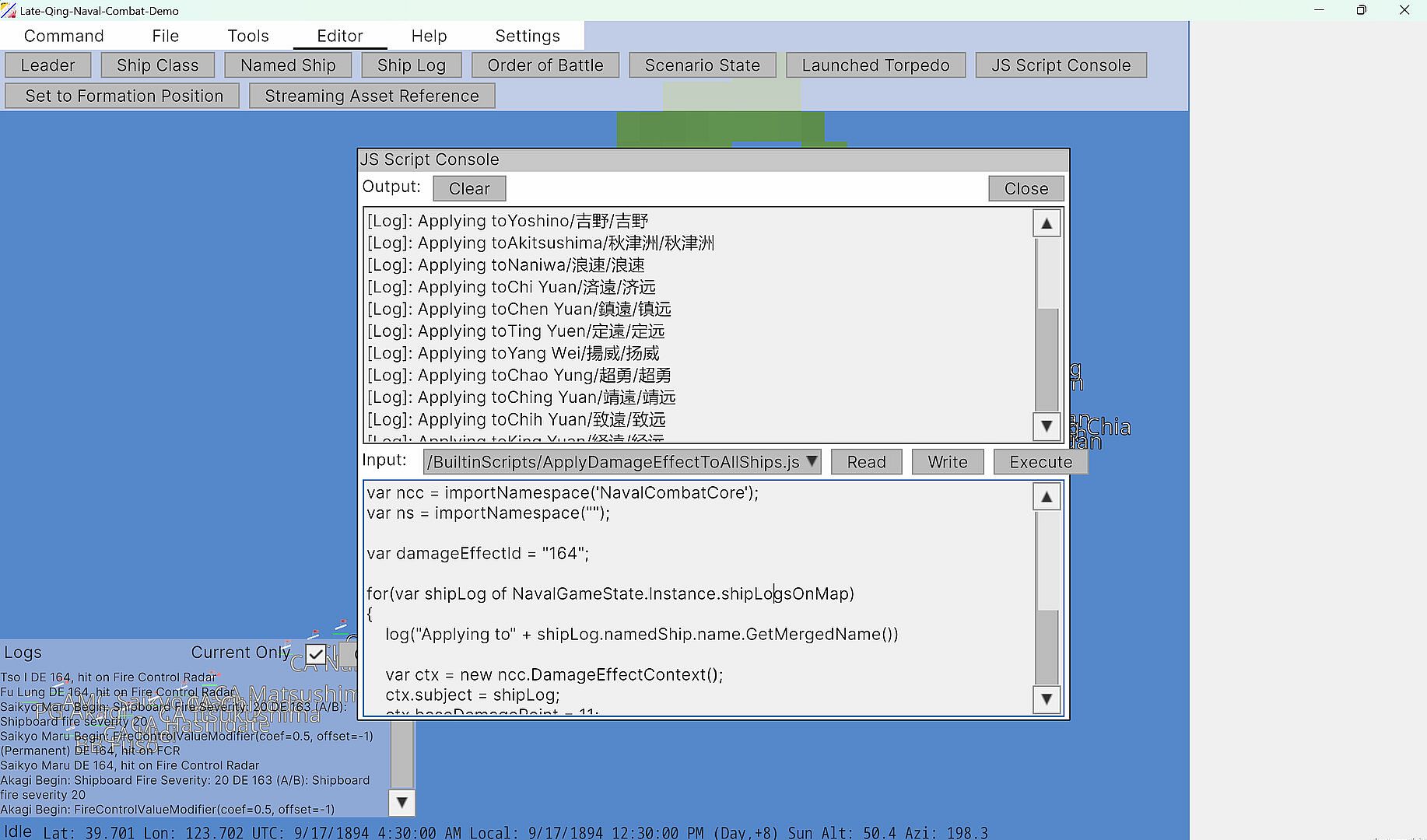Open the script file dropdown
Screen dimensions: 1427x840
pyautogui.click(x=622, y=462)
